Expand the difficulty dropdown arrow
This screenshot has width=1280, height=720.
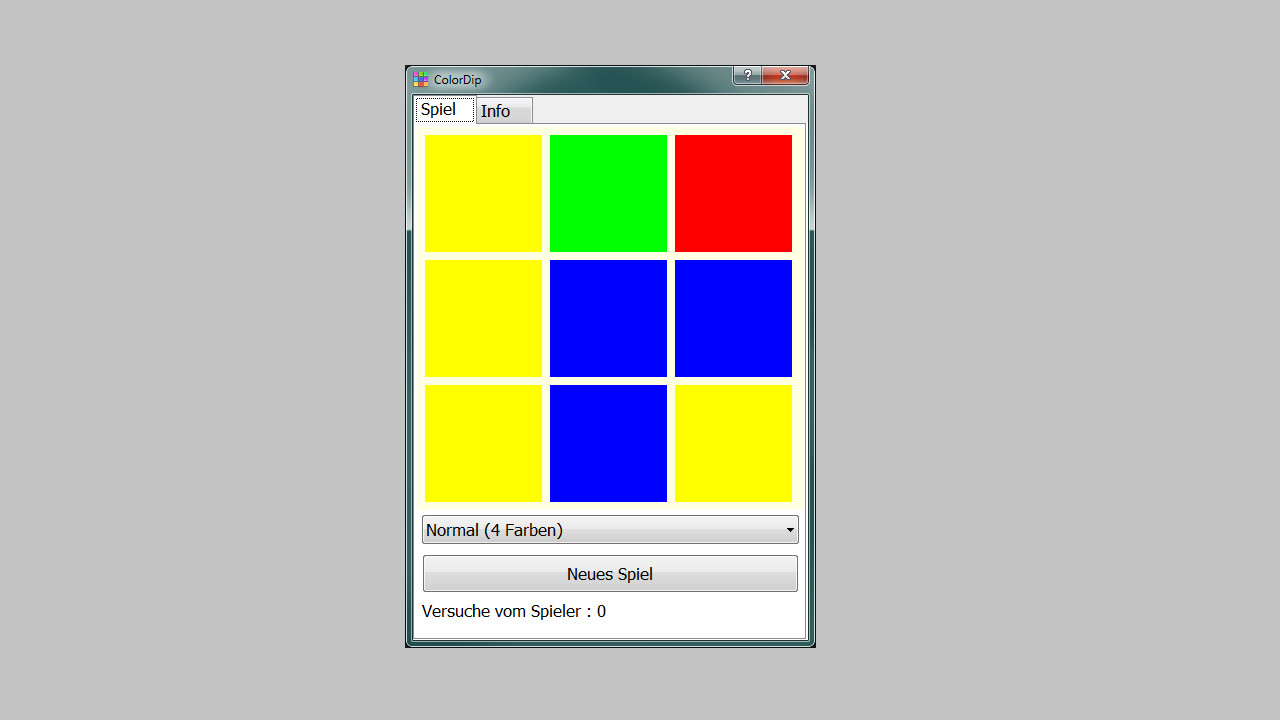790,530
